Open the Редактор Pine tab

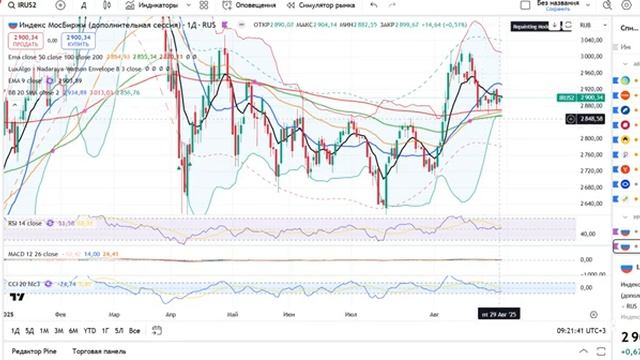click(34, 351)
